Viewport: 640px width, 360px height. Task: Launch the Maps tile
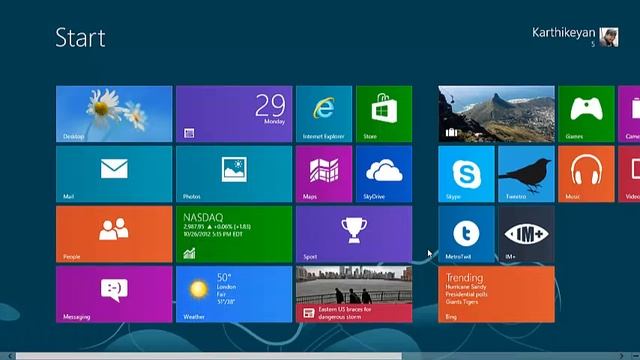point(324,174)
